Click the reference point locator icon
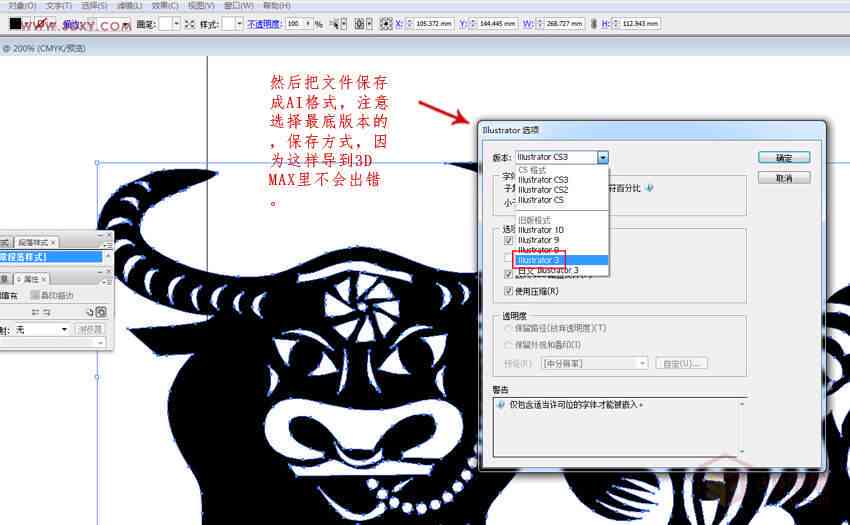The width and height of the screenshot is (850, 525). coord(385,24)
